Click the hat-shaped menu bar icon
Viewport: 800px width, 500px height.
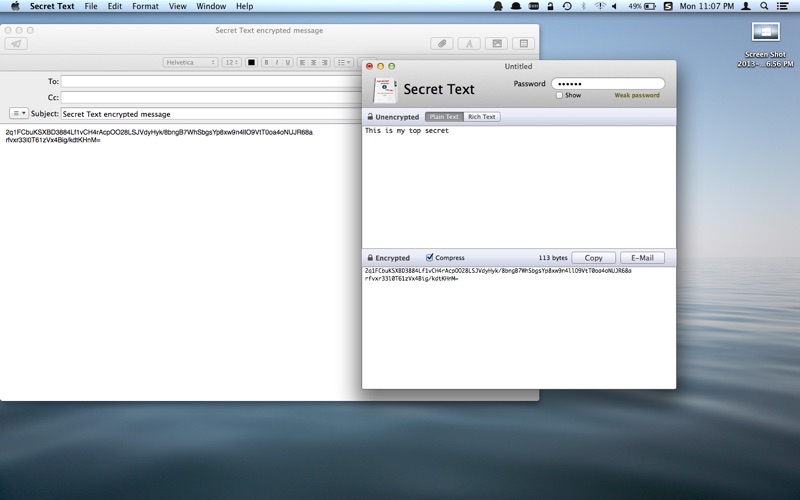(x=516, y=6)
